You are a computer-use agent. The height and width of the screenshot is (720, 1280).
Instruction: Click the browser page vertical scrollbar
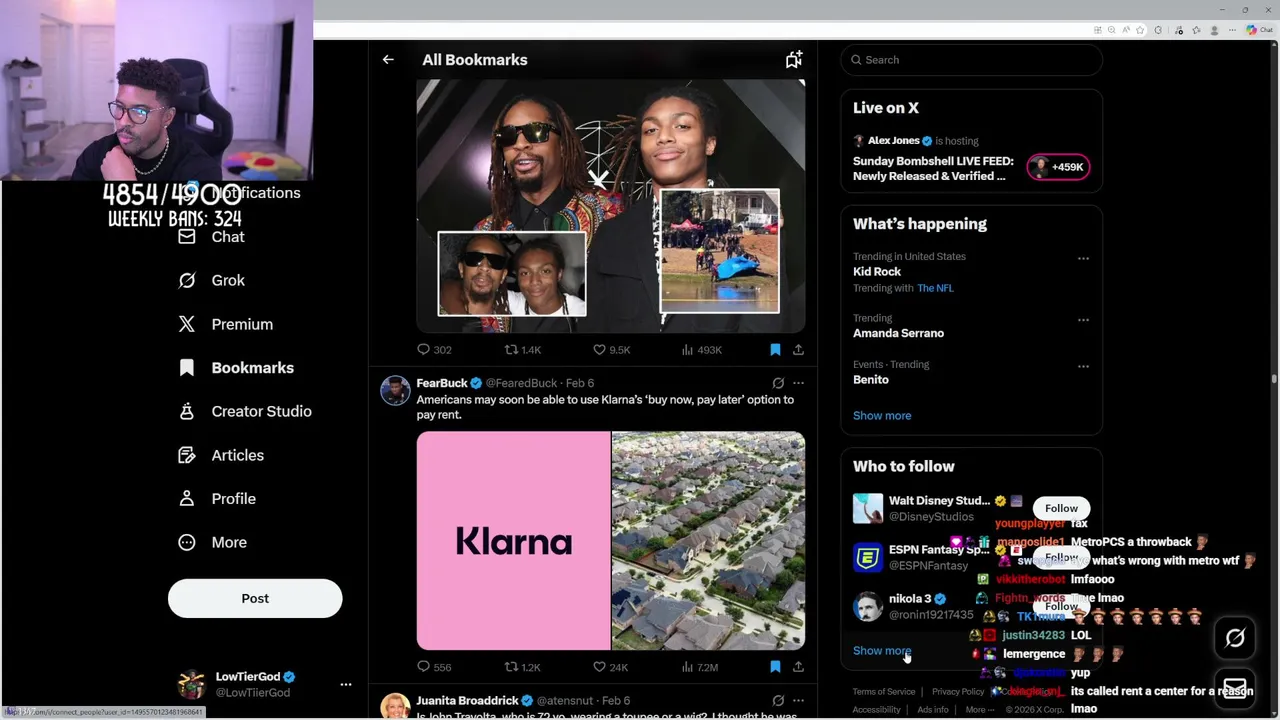(1274, 380)
